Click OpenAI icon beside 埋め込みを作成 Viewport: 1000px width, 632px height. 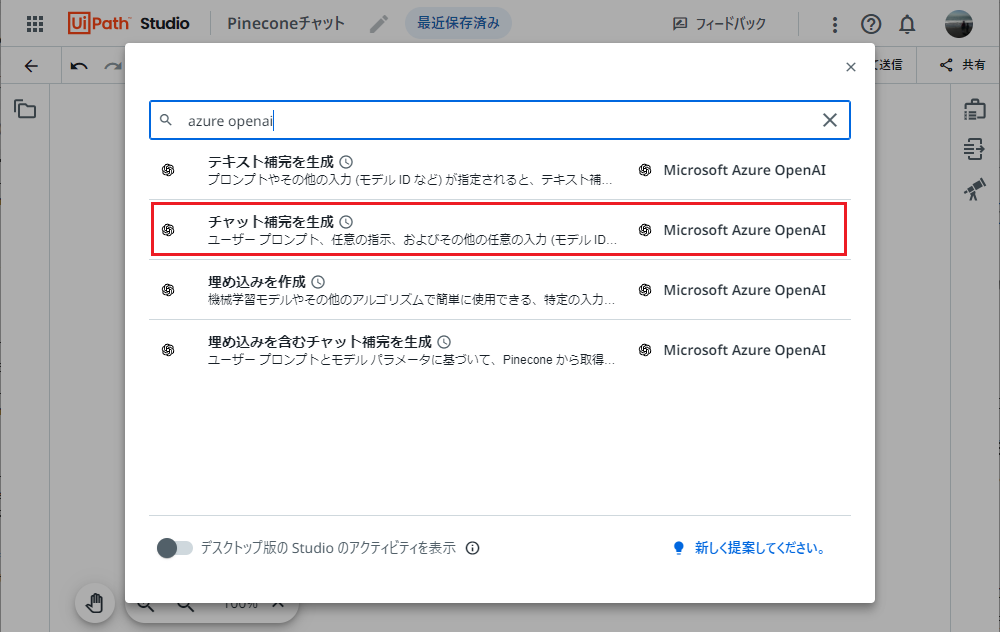(x=168, y=290)
